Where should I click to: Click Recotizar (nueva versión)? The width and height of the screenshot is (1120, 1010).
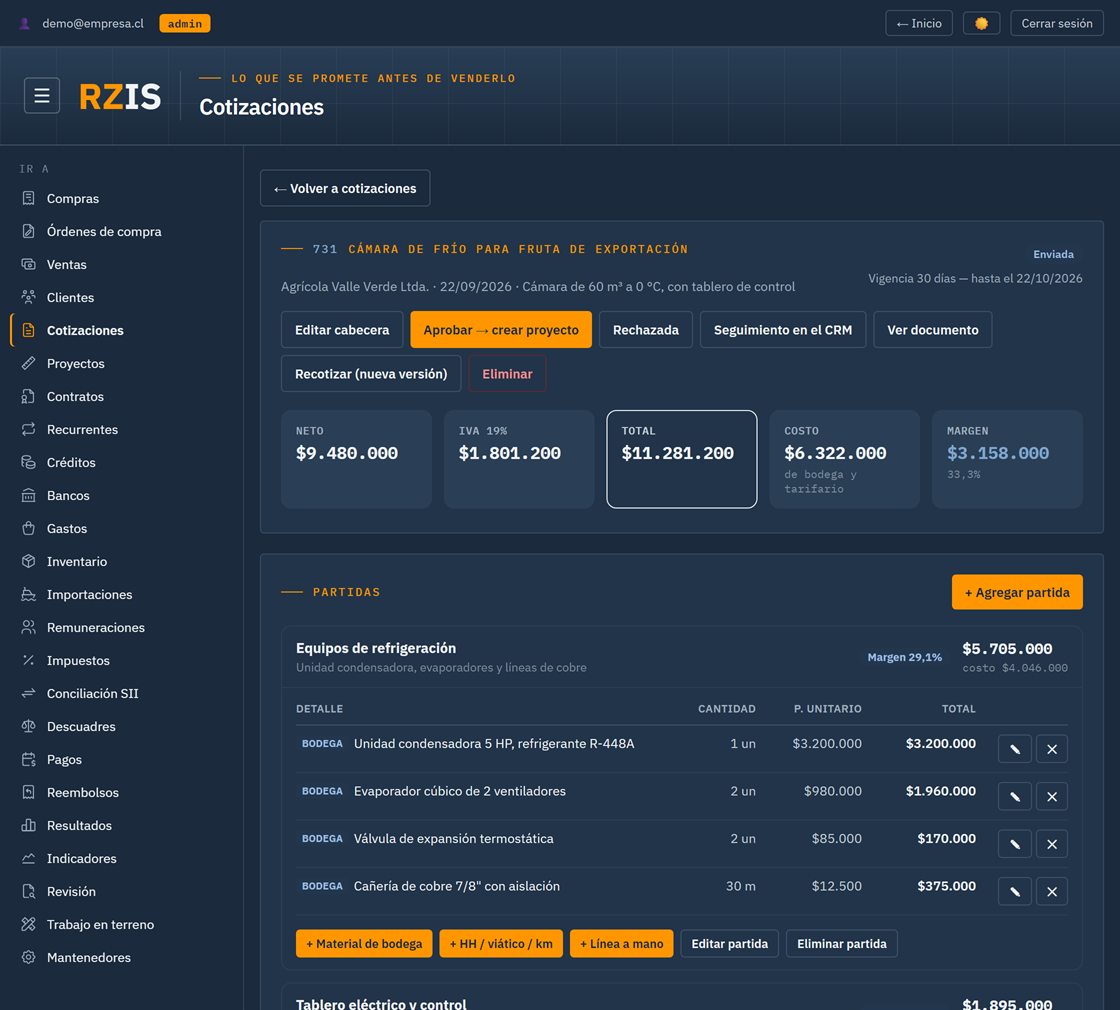click(371, 374)
